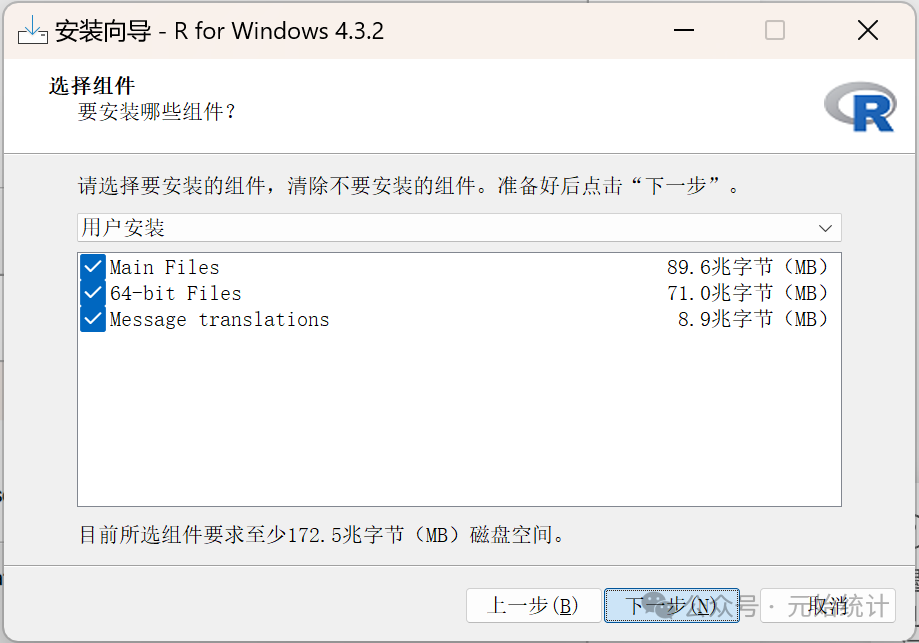This screenshot has width=919, height=643.
Task: Proceed by clicking 下一步(N)
Action: pyautogui.click(x=671, y=605)
